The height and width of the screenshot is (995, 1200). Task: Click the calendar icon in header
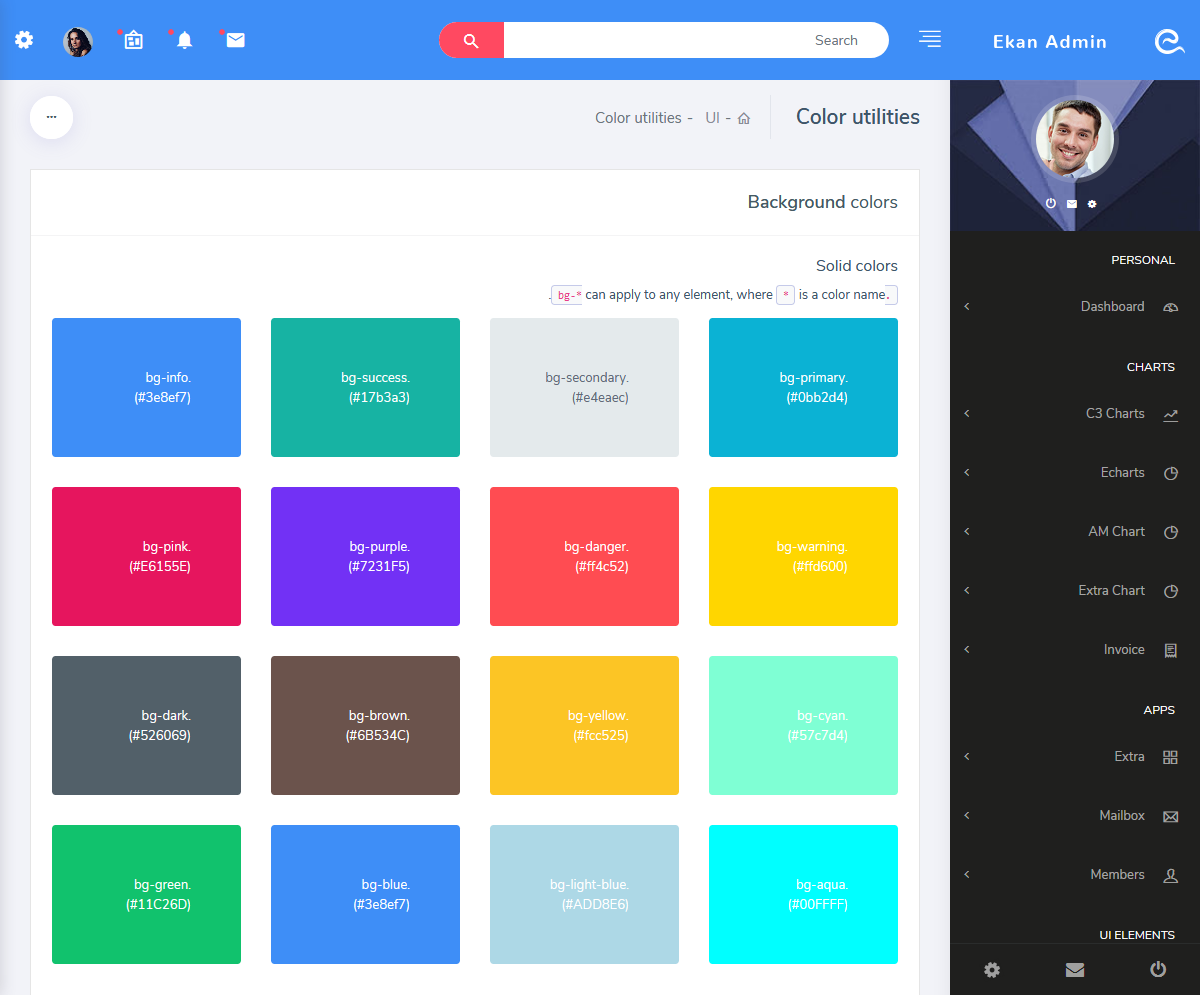(133, 40)
